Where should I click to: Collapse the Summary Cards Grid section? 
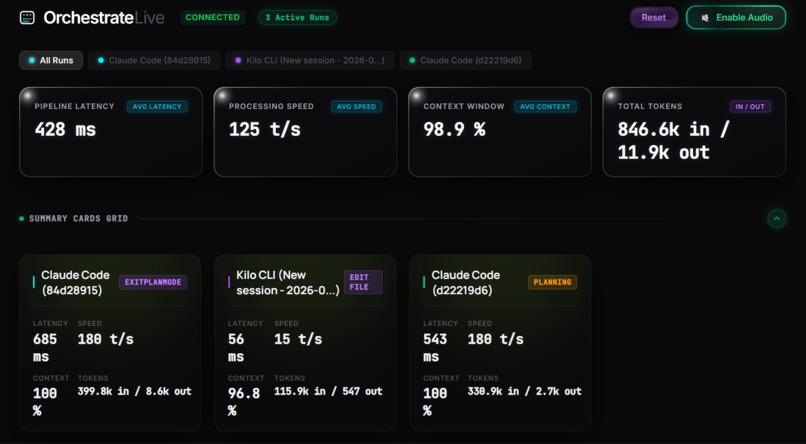776,218
